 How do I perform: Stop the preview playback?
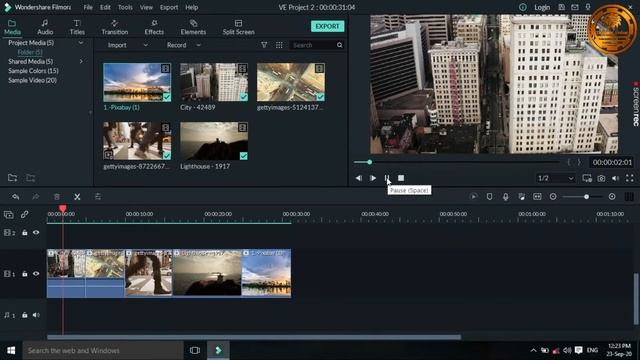(x=401, y=178)
